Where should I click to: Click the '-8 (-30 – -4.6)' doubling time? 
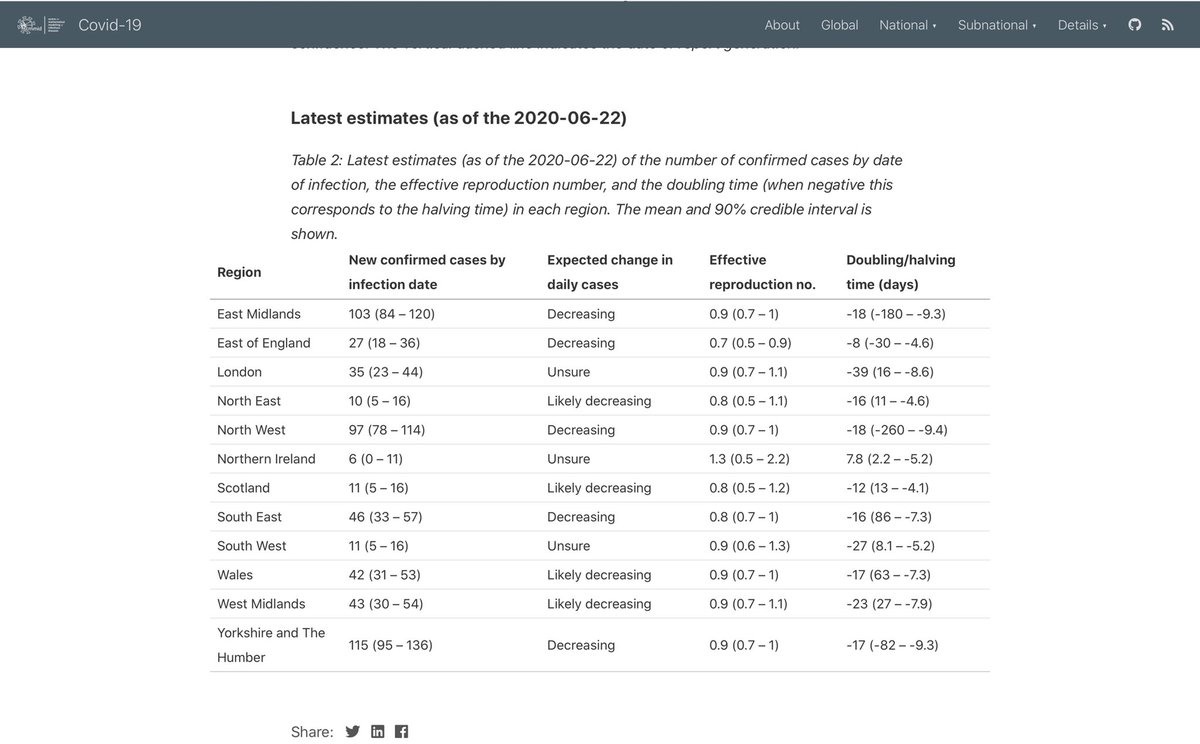pos(890,343)
